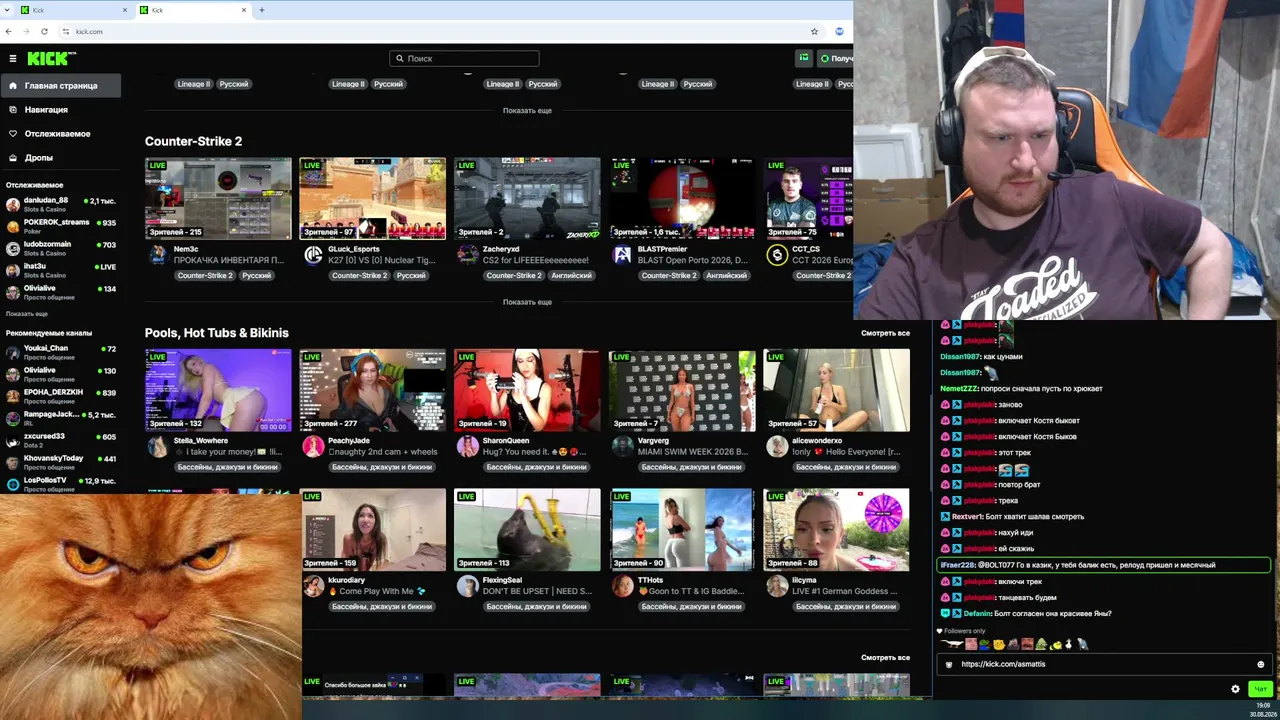Open recommended channel RampageJack
Screen dimensions: 1280x720
click(x=60, y=418)
